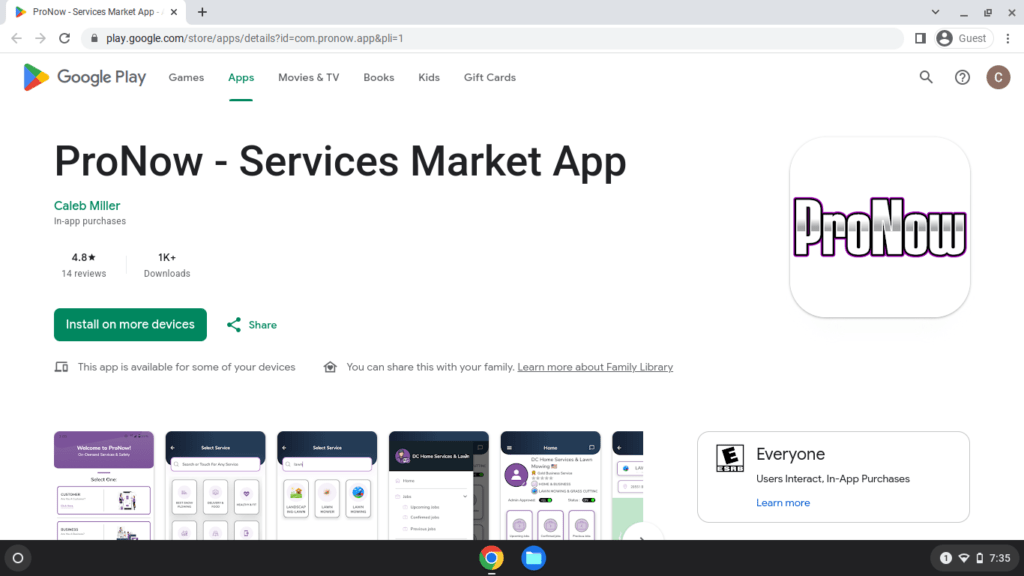Image resolution: width=1024 pixels, height=576 pixels.
Task: Switch to the Kids tab
Action: pos(429,77)
